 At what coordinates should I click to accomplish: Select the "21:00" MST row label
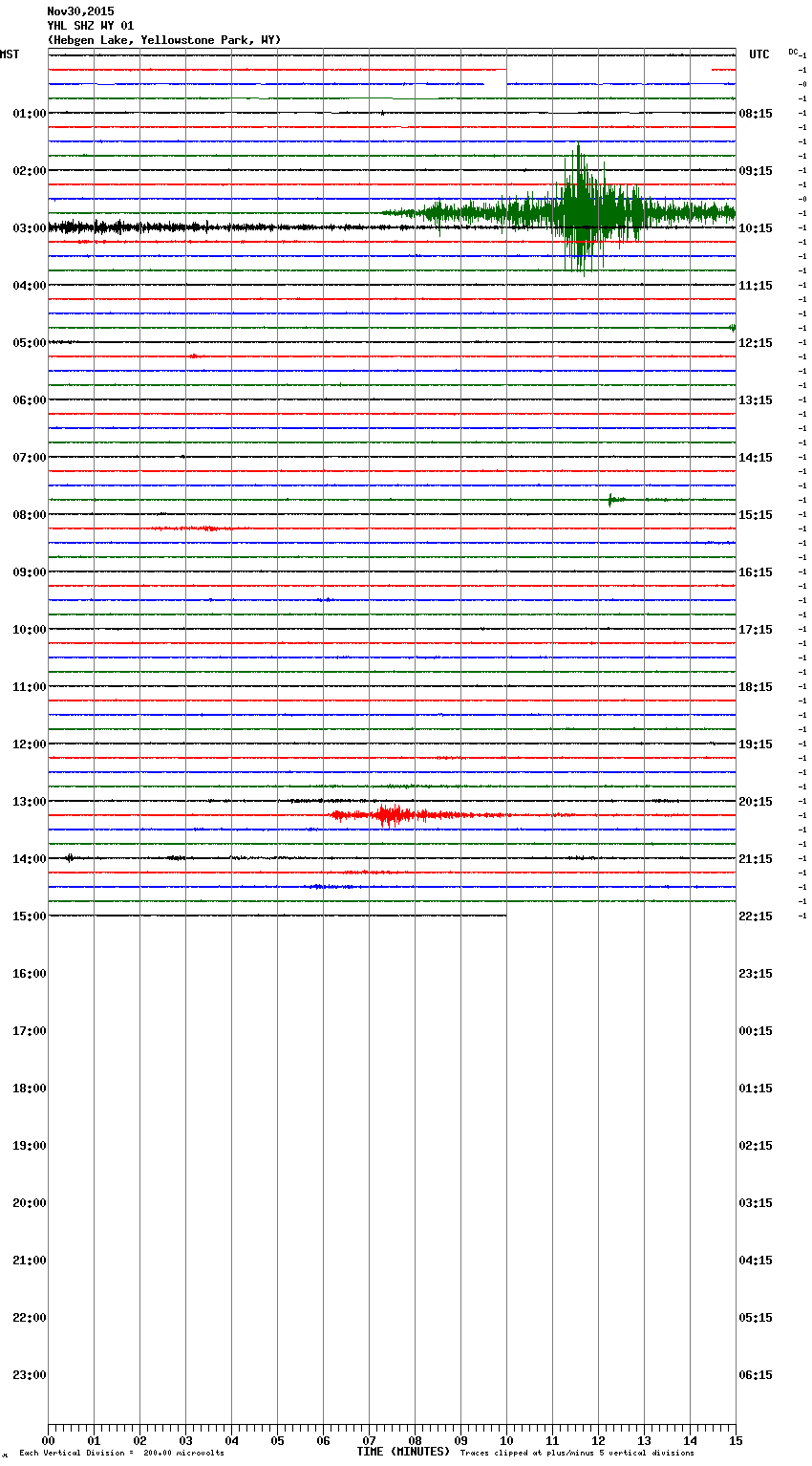point(30,1261)
